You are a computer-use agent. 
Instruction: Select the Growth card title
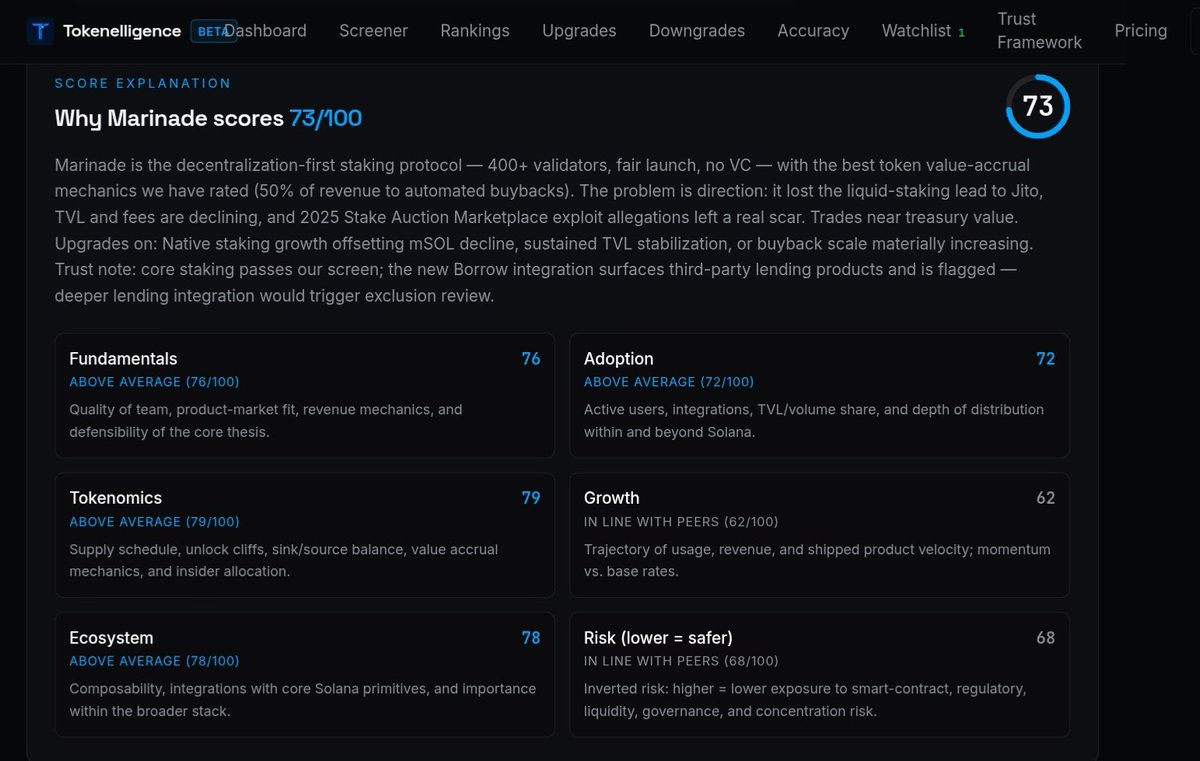(x=612, y=498)
